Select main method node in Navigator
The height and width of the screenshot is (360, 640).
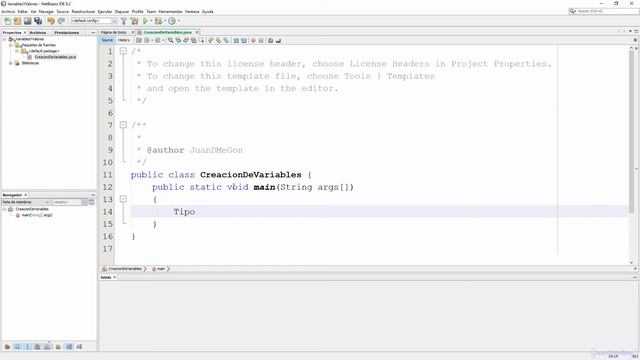37,215
